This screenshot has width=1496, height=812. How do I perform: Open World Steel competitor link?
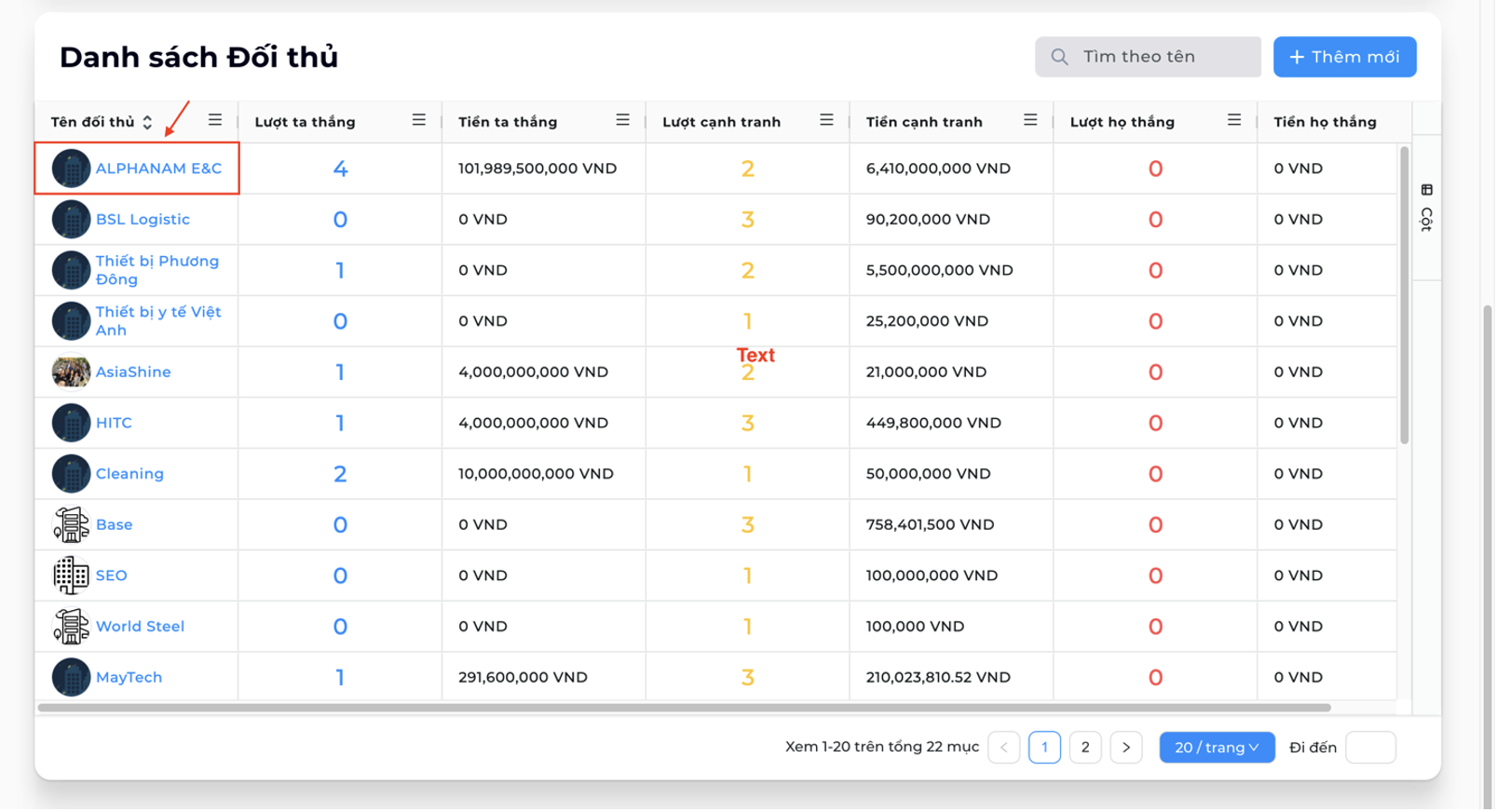pyautogui.click(x=140, y=627)
